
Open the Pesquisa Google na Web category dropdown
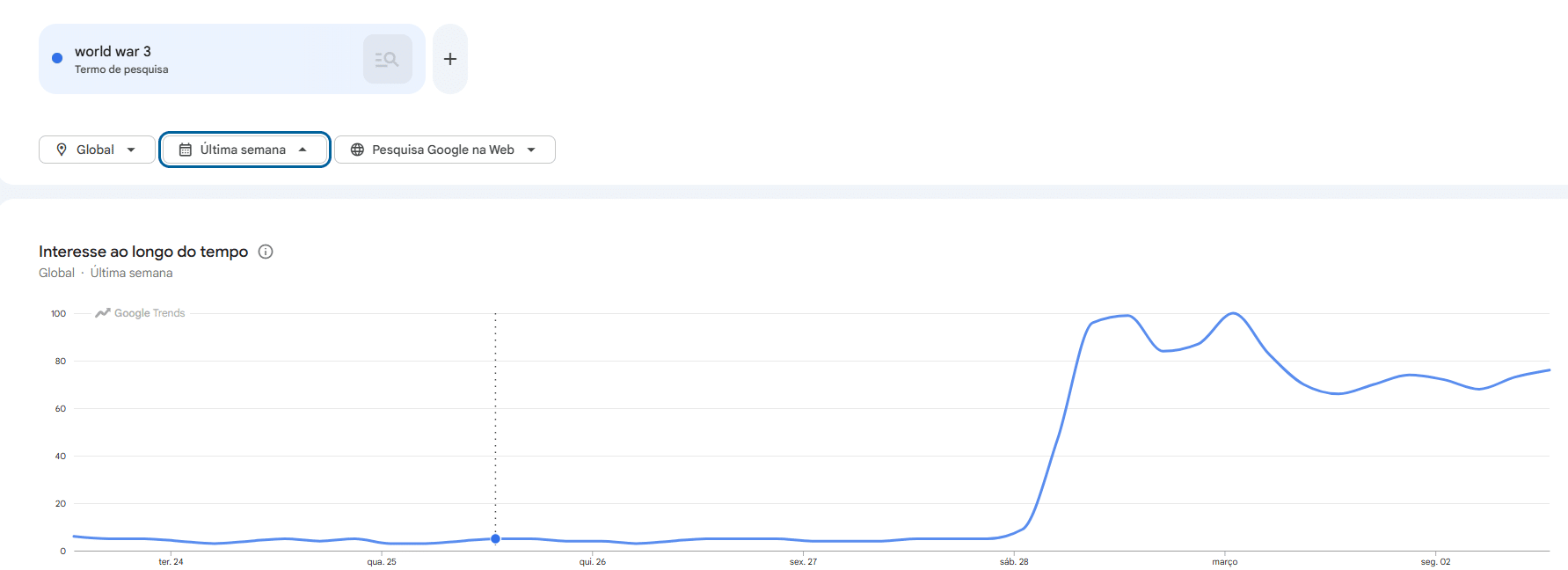[x=444, y=150]
